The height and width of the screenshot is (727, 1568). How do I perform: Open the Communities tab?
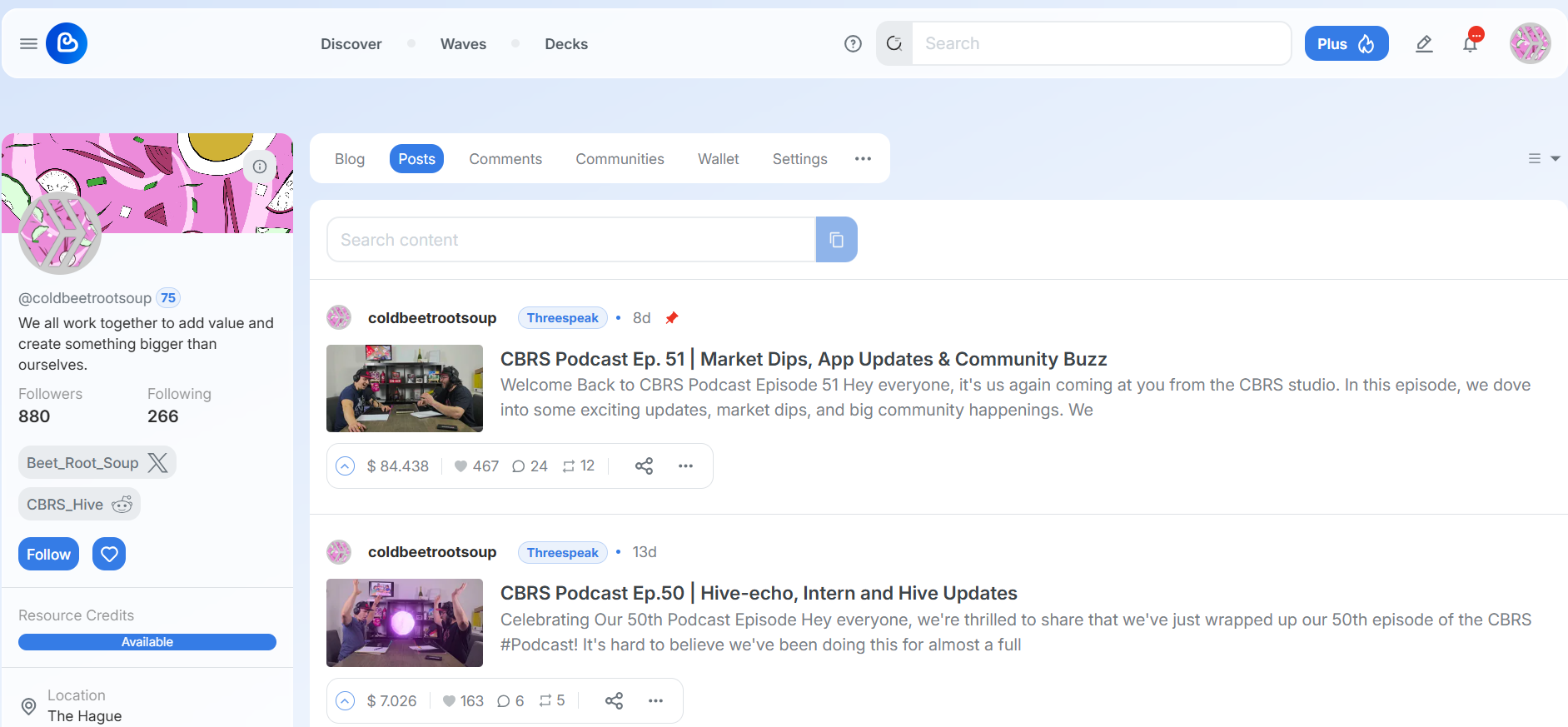[620, 158]
